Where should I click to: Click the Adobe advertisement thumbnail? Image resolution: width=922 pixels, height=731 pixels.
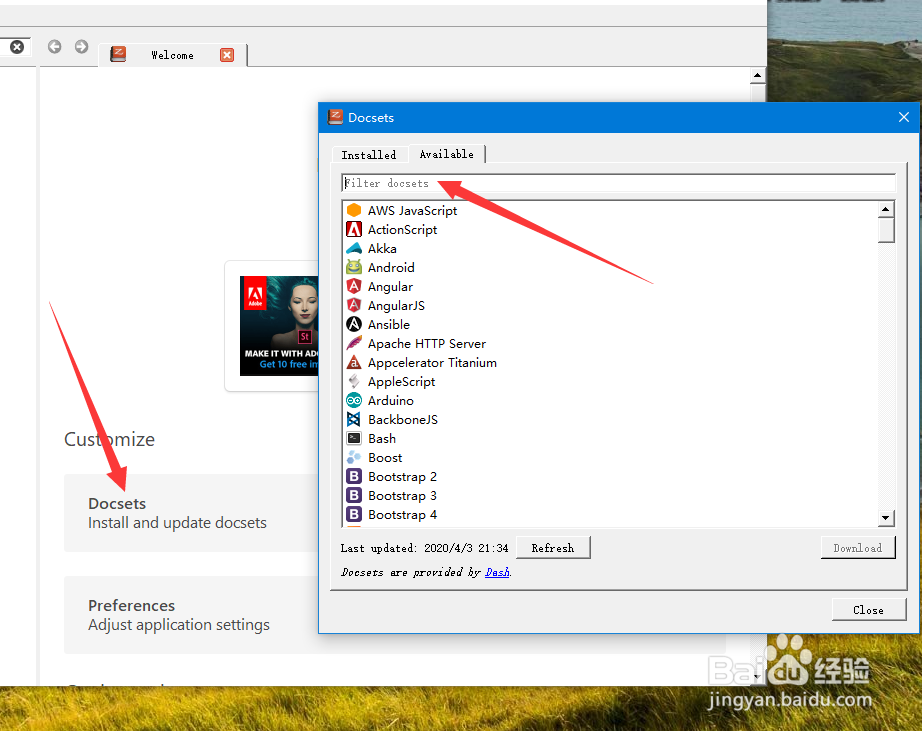pos(279,325)
